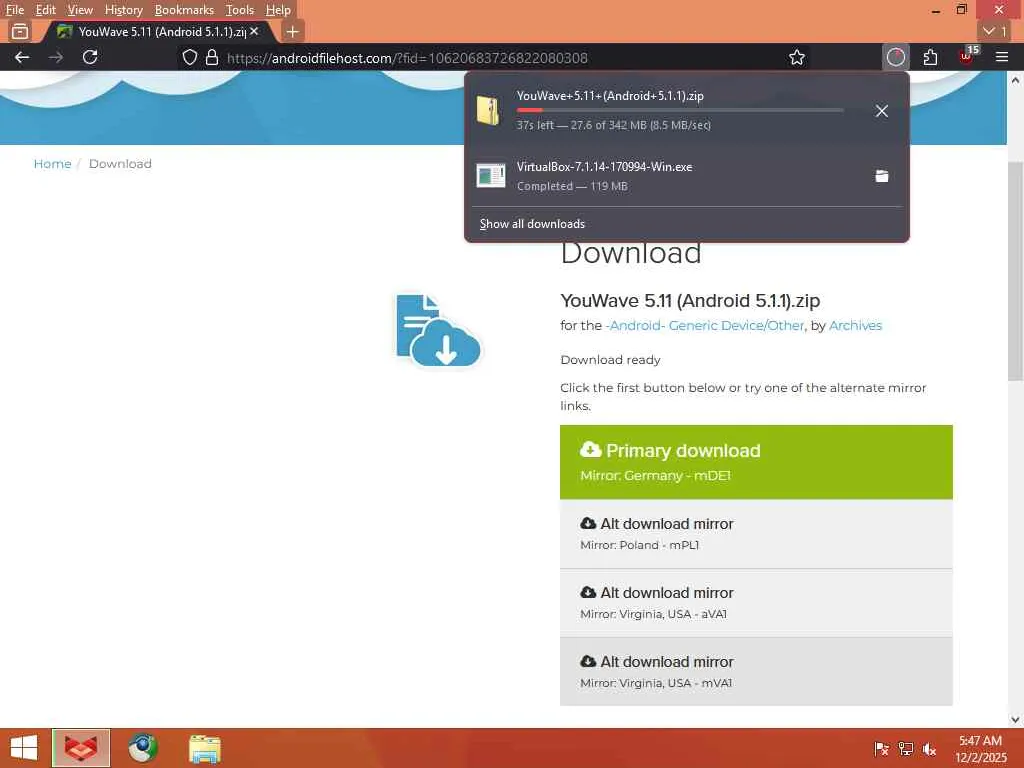Open the History menu

coord(123,10)
